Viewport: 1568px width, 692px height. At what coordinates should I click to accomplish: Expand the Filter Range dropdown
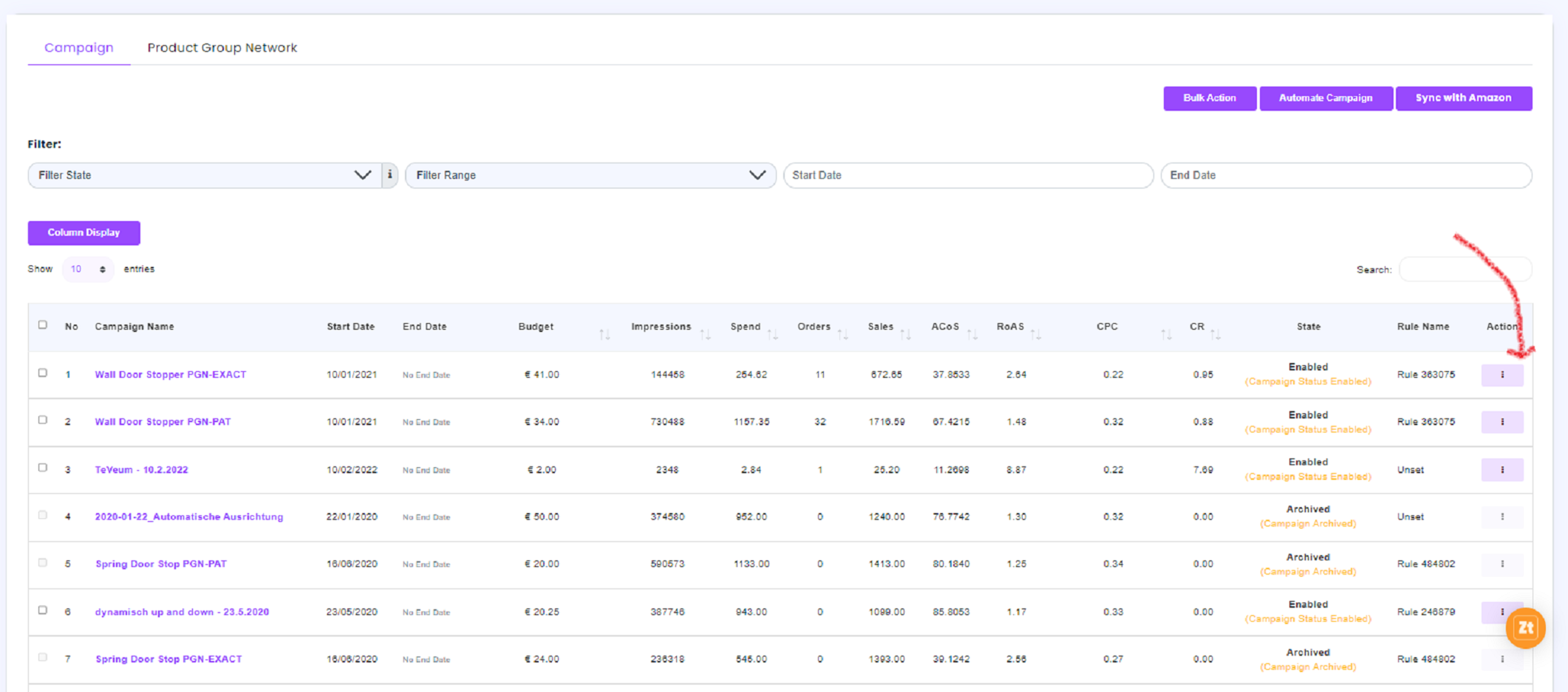tap(590, 175)
